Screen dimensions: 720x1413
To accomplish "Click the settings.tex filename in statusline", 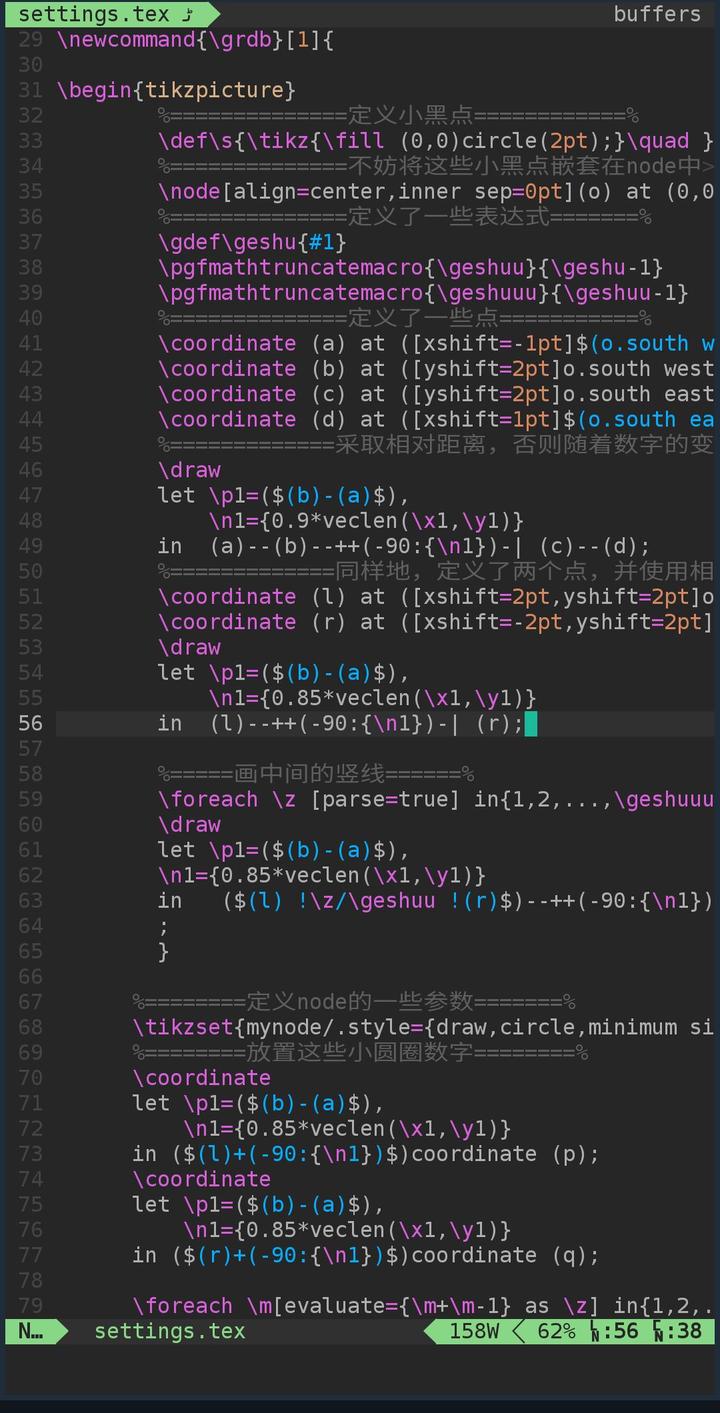I will point(169,1331).
